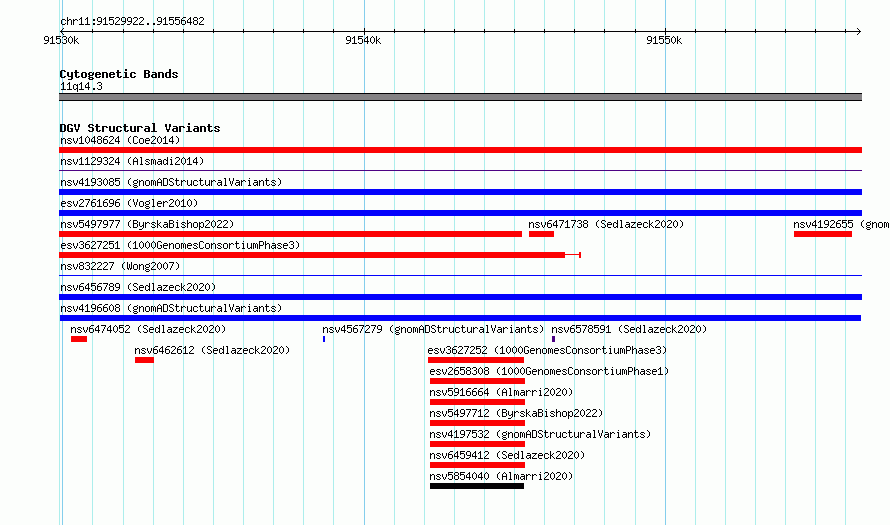Open the nsv4196608 gnomAD blue variant bar
This screenshot has width=890, height=525.
click(460, 318)
